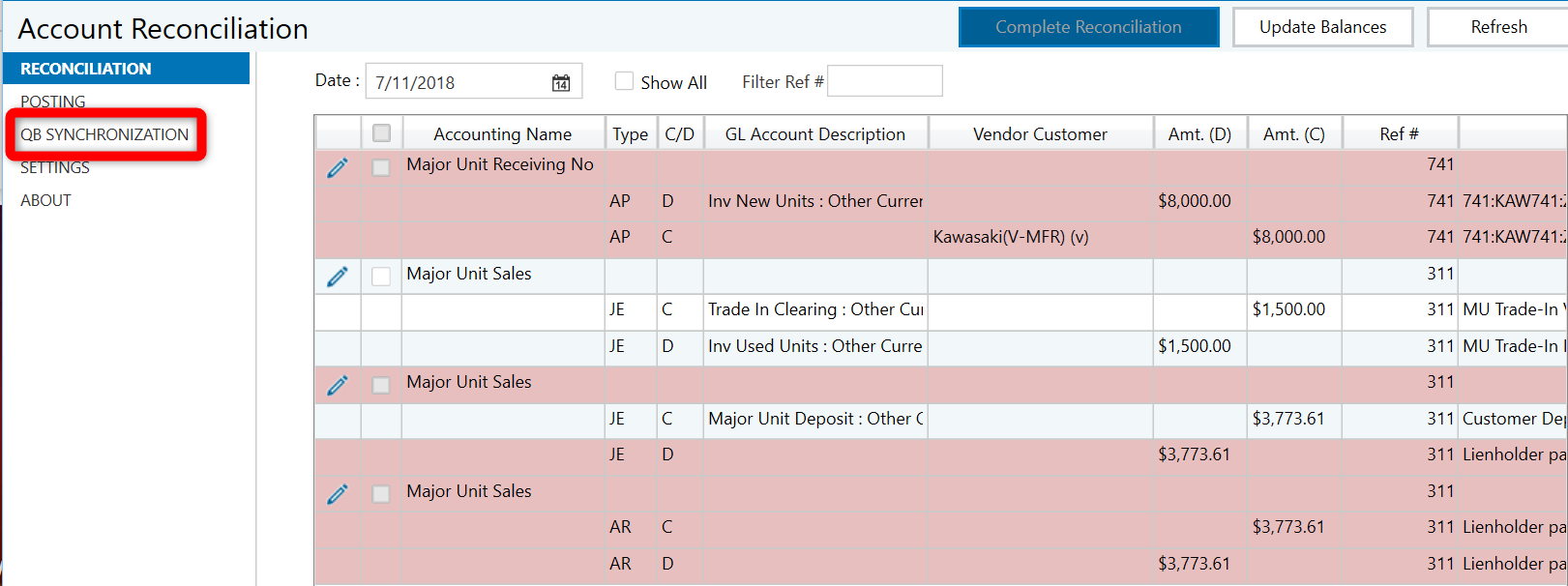Sort by Accounting Name column header
The image size is (1568, 586).
tap(503, 134)
